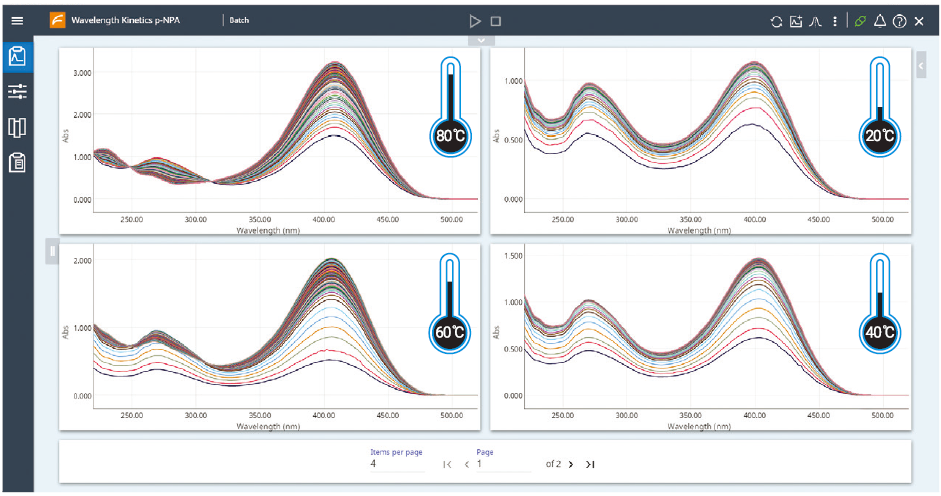This screenshot has width=941, height=496.
Task: Collapse the right side panel arrow
Action: (921, 65)
